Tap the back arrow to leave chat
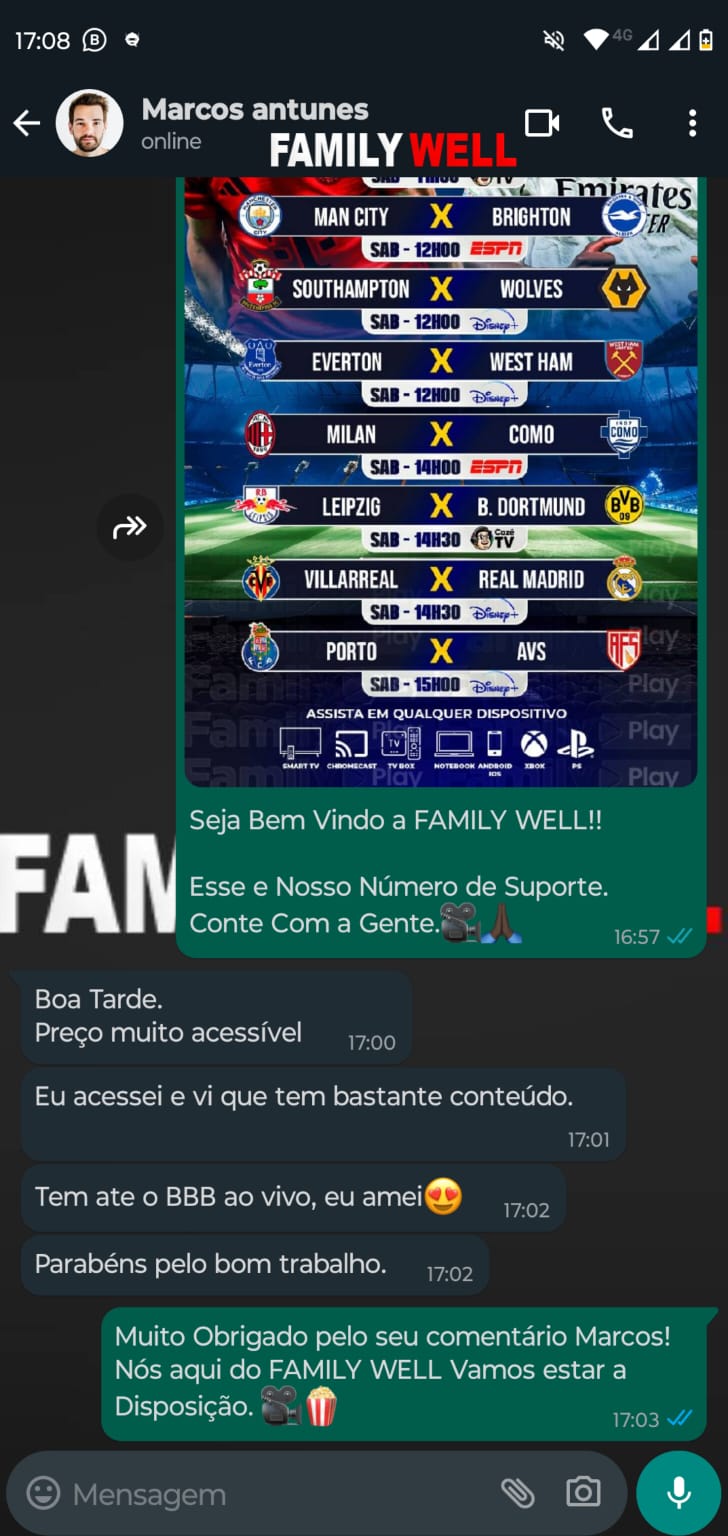The image size is (728, 1536). pos(26,123)
